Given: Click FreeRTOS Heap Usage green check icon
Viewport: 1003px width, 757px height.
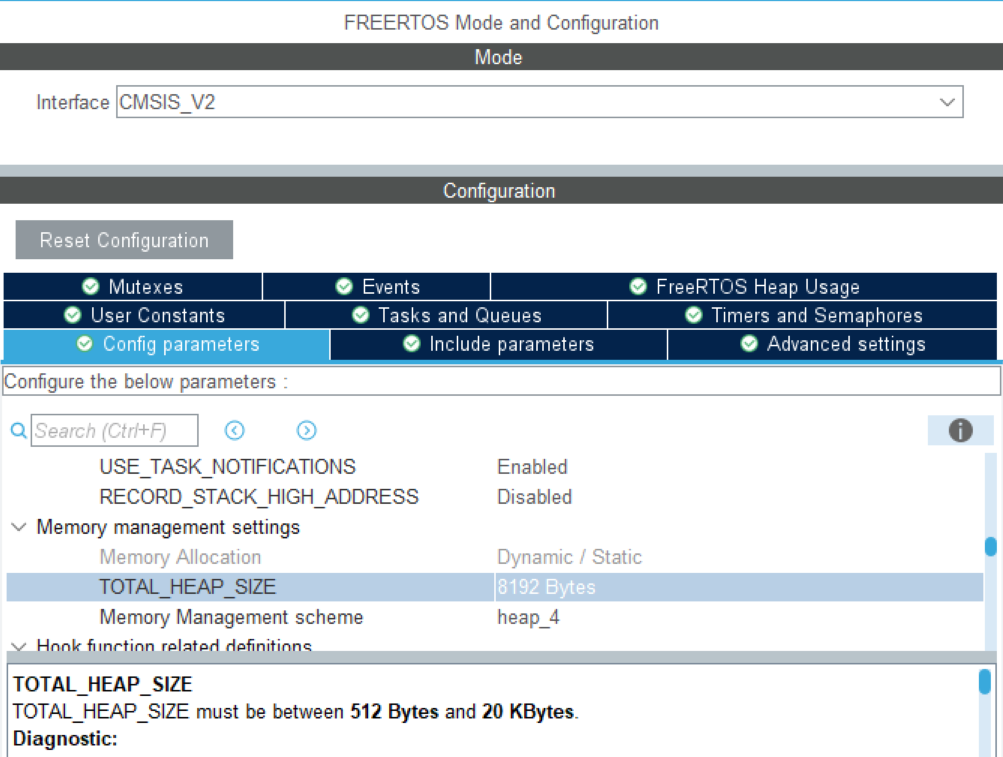Looking at the screenshot, I should (638, 286).
